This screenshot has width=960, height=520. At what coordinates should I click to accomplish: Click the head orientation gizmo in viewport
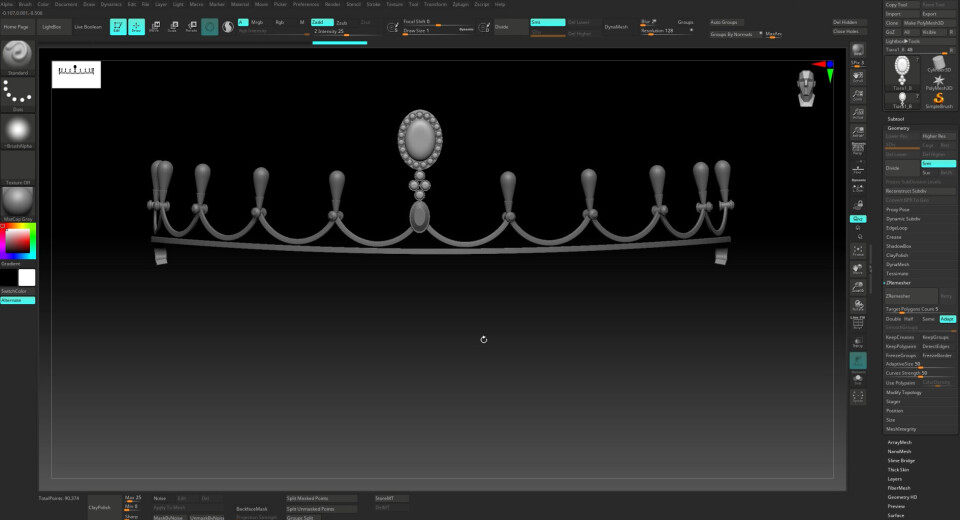[808, 90]
